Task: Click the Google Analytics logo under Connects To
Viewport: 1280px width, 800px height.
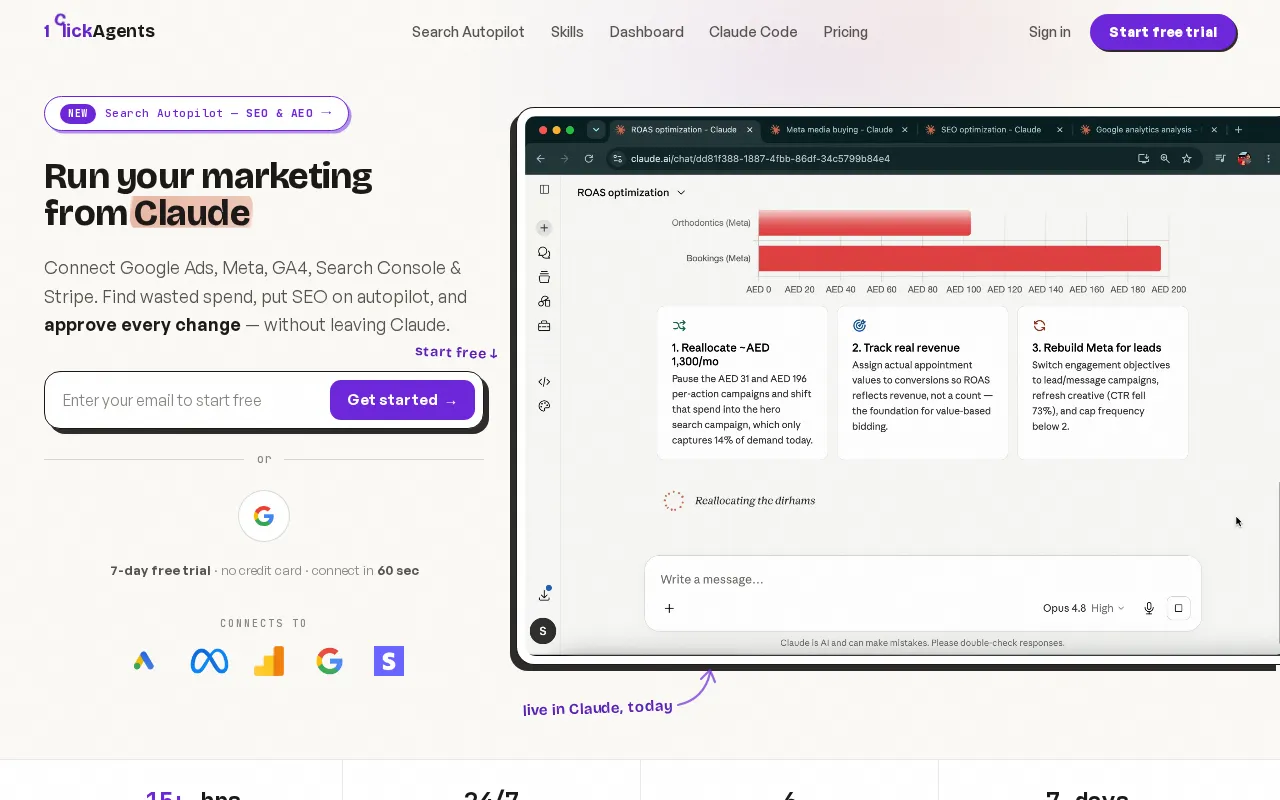Action: click(x=269, y=661)
